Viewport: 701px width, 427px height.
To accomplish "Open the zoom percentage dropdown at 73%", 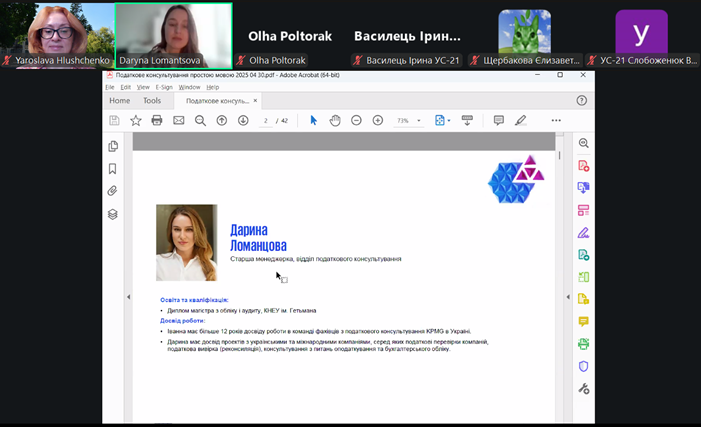I will click(x=419, y=121).
